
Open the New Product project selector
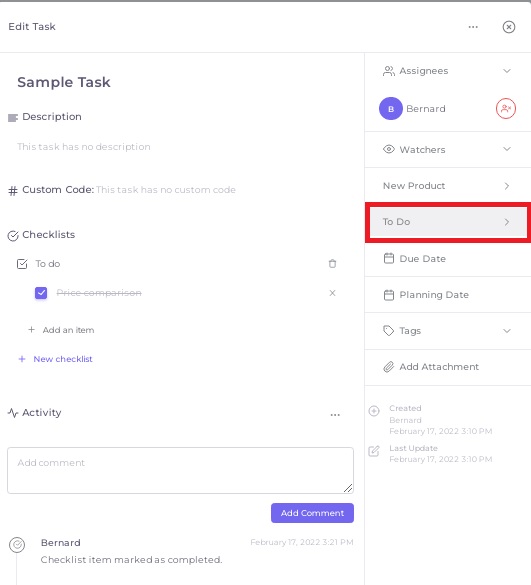click(x=447, y=186)
